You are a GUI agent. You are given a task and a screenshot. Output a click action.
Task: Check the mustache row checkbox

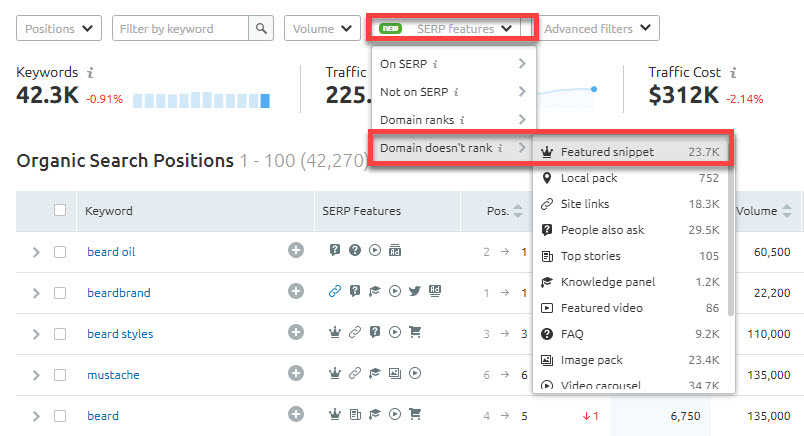pos(60,375)
